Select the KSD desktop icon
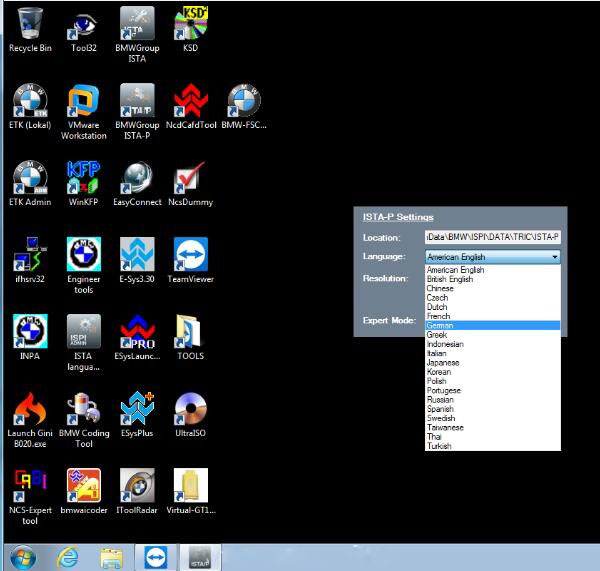The height and width of the screenshot is (571, 600). [190, 31]
